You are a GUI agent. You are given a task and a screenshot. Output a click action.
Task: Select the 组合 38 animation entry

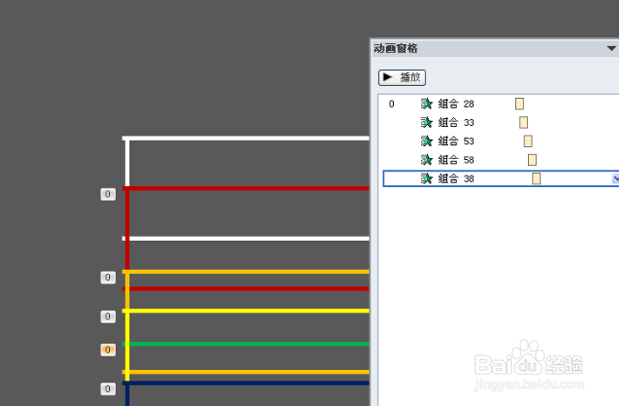[501, 179]
